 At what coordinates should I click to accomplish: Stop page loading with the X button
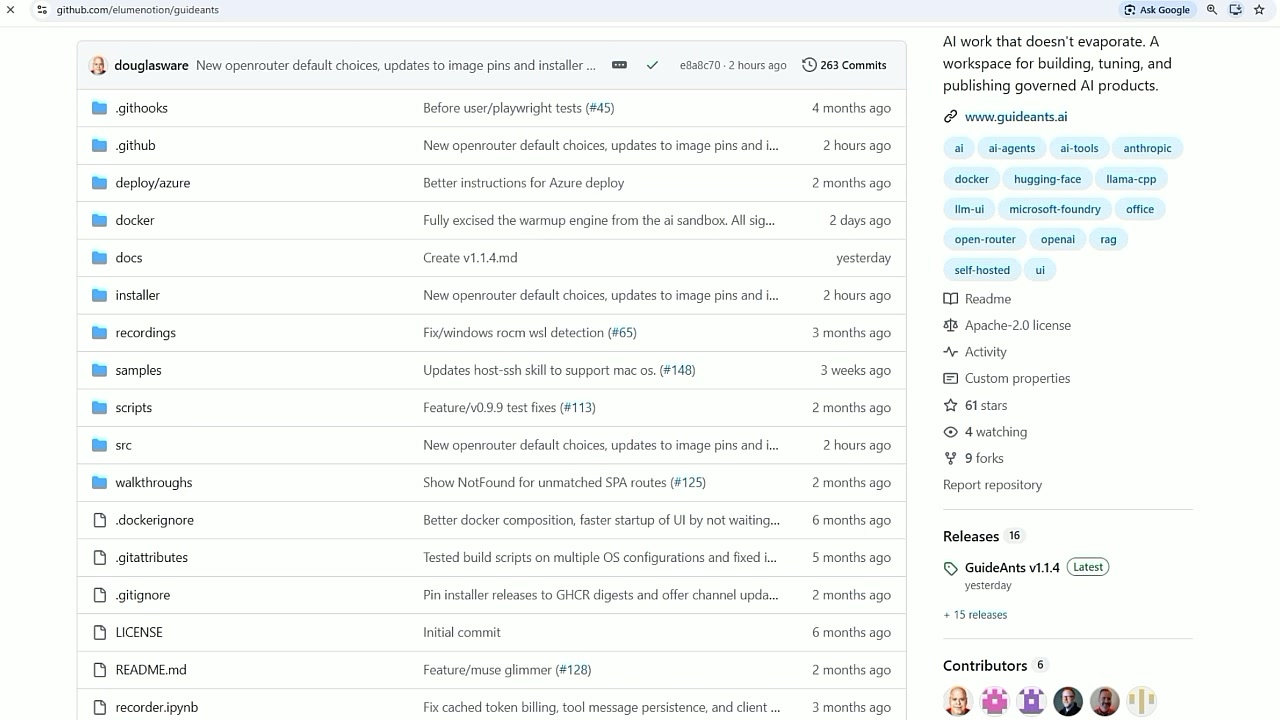point(10,10)
